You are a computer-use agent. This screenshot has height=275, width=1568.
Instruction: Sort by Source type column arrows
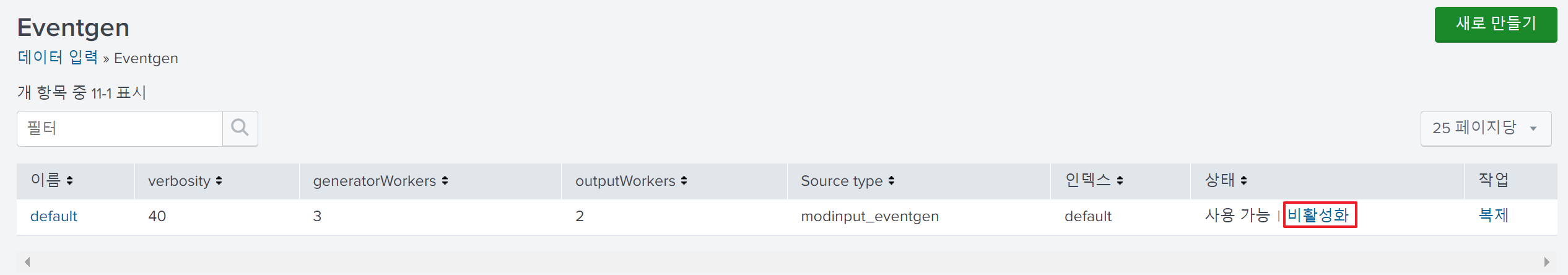click(x=891, y=181)
